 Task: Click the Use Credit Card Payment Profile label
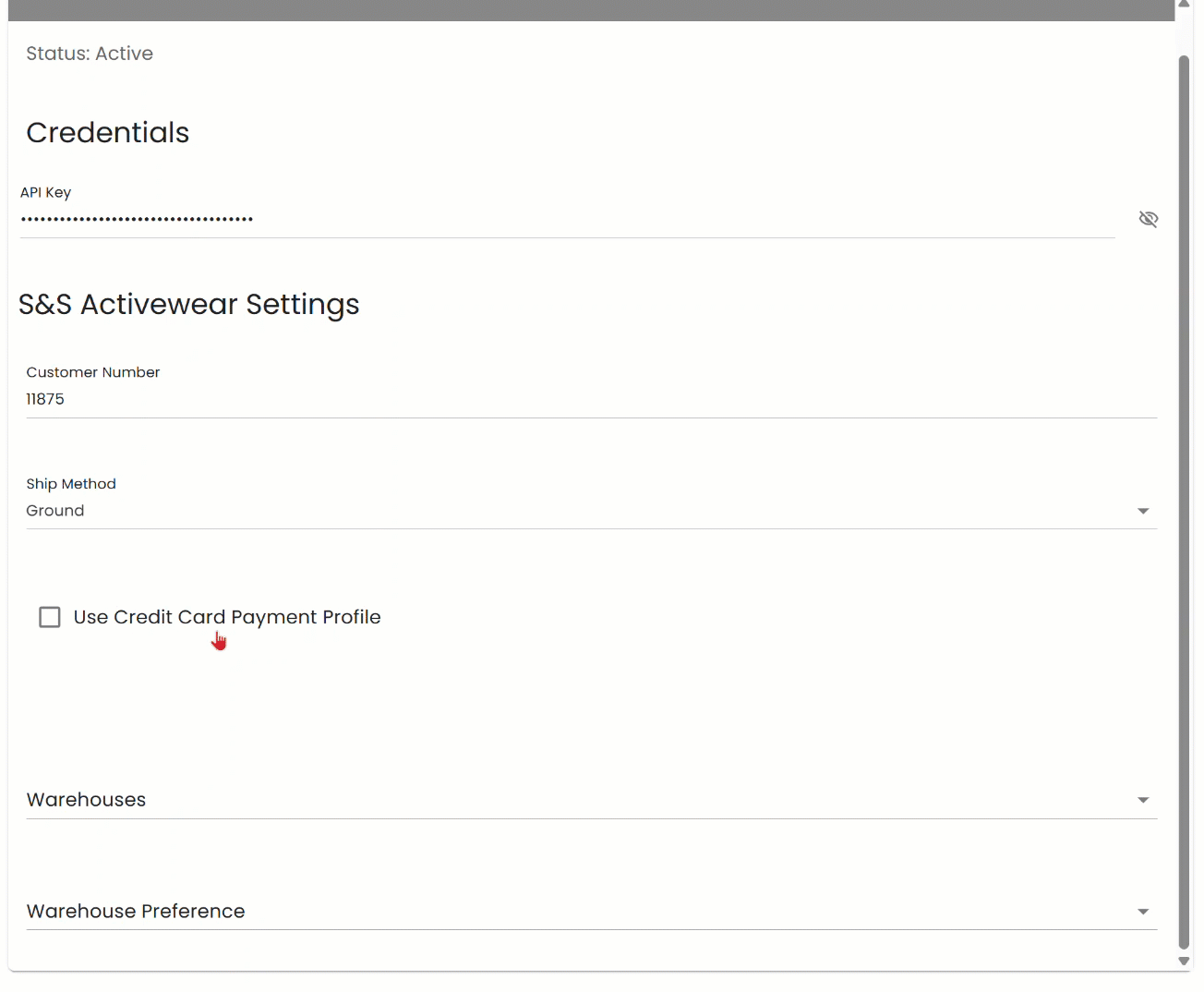[x=227, y=617]
